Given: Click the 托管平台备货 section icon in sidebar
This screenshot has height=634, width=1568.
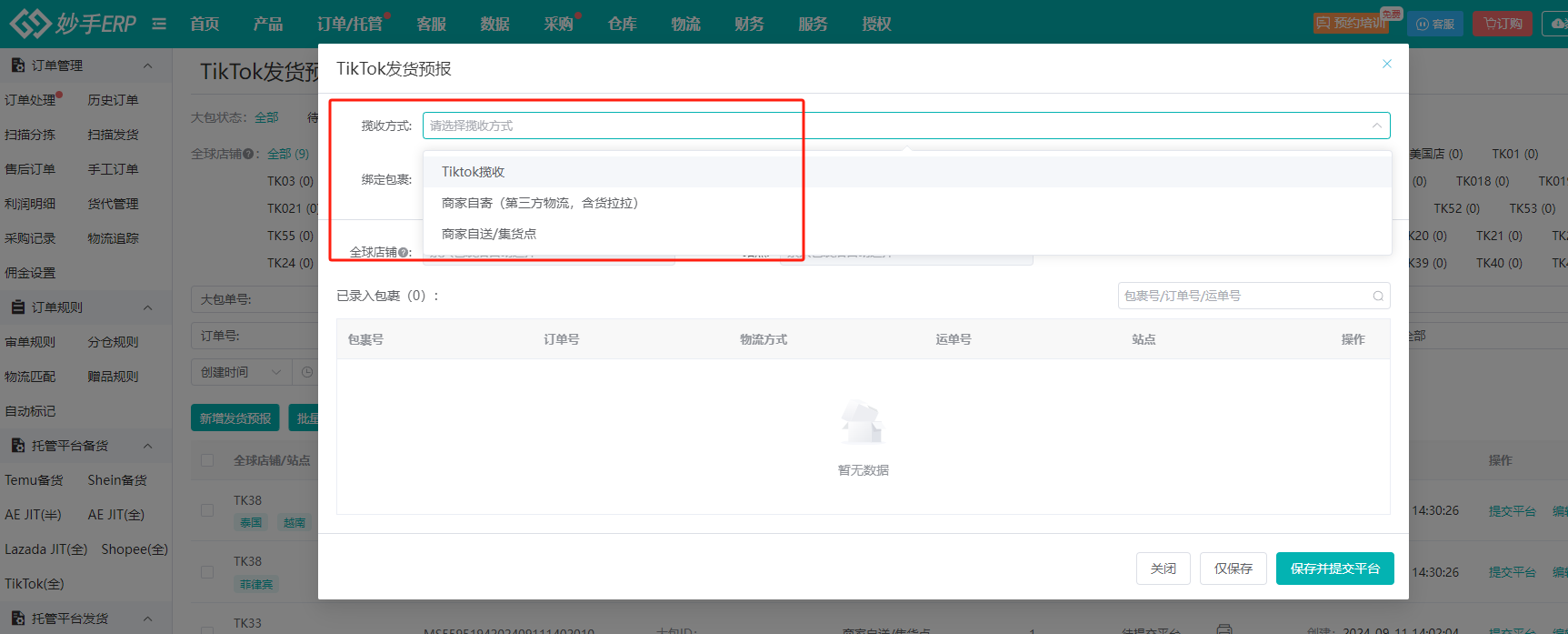Looking at the screenshot, I should [17, 446].
